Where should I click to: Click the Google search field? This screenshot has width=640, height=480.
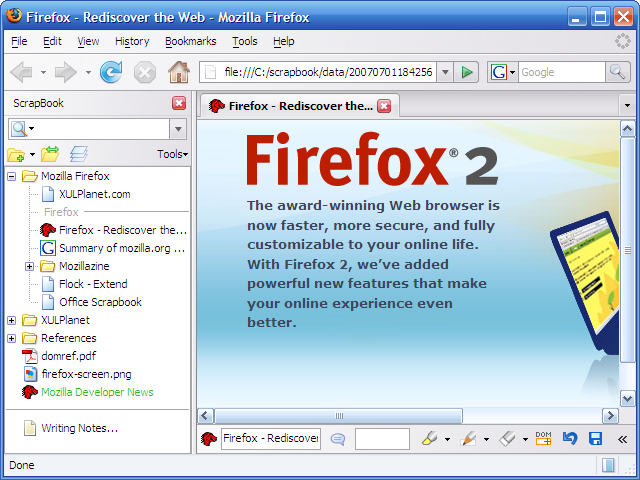(x=562, y=72)
